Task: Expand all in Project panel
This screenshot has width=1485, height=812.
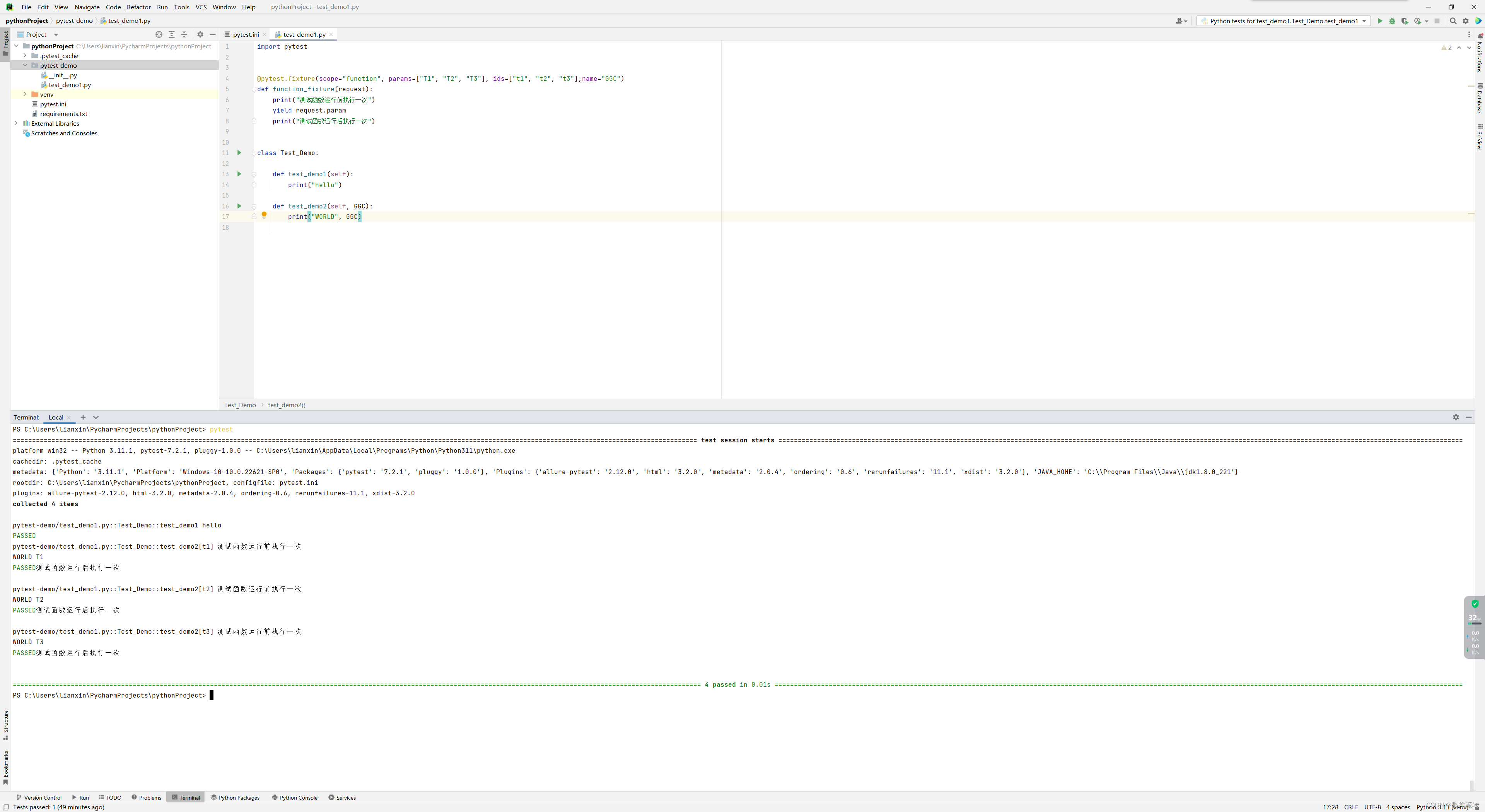Action: [x=172, y=34]
